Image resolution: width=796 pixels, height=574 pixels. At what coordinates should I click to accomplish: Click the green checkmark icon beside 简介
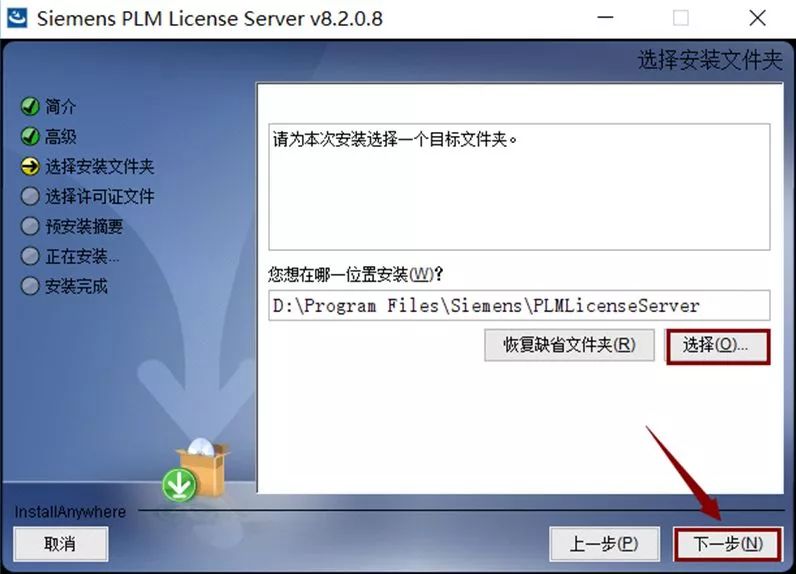point(30,107)
